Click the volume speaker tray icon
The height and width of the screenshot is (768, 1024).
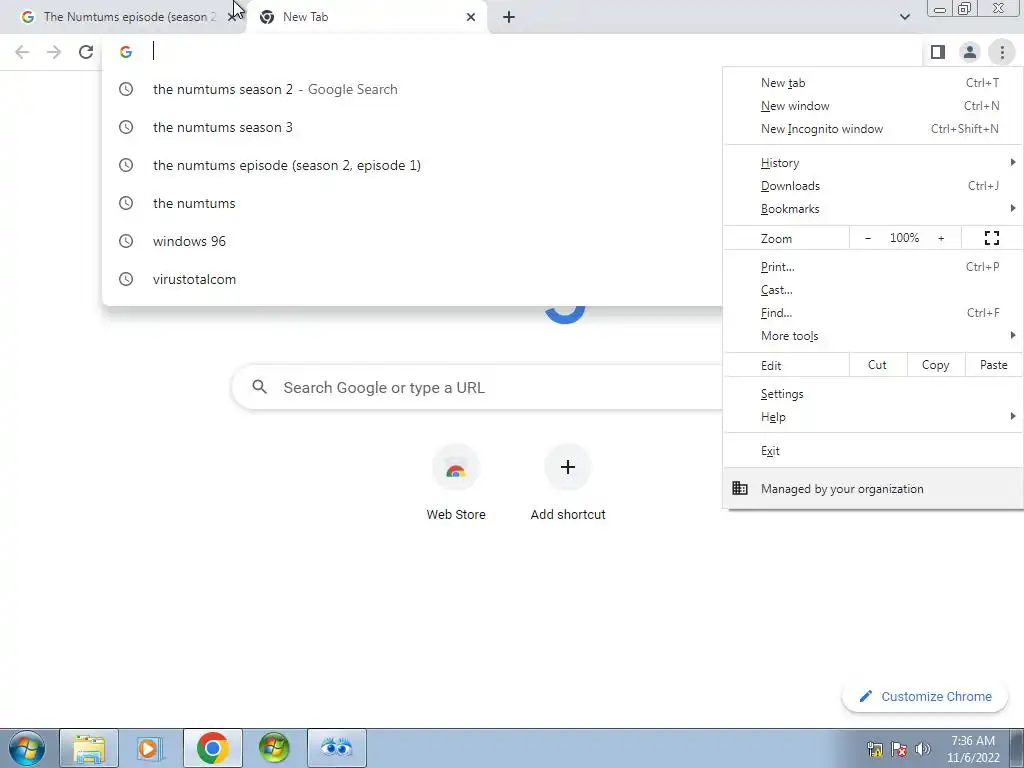pos(922,749)
